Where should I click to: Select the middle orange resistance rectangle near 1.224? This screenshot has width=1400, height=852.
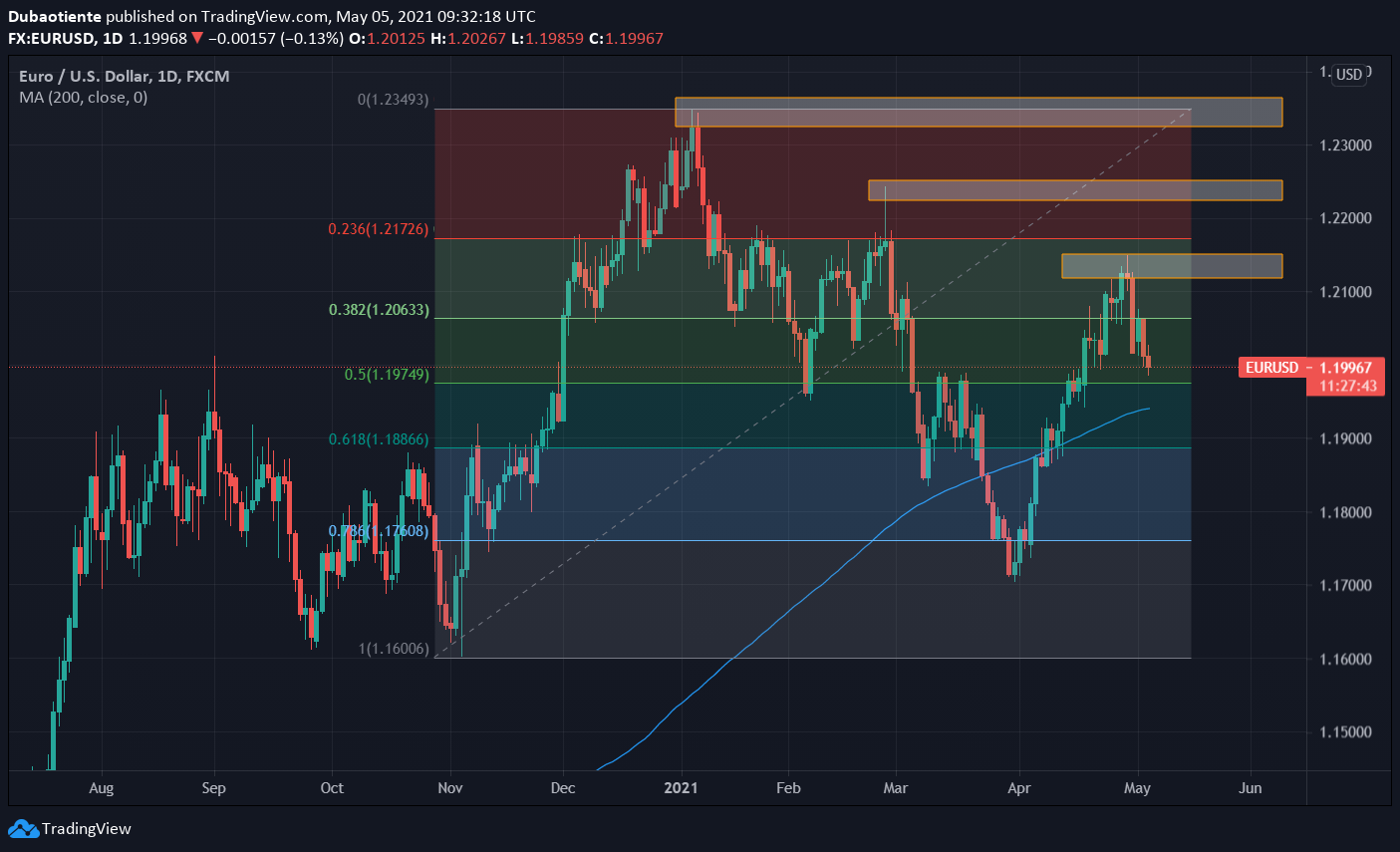point(1075,190)
